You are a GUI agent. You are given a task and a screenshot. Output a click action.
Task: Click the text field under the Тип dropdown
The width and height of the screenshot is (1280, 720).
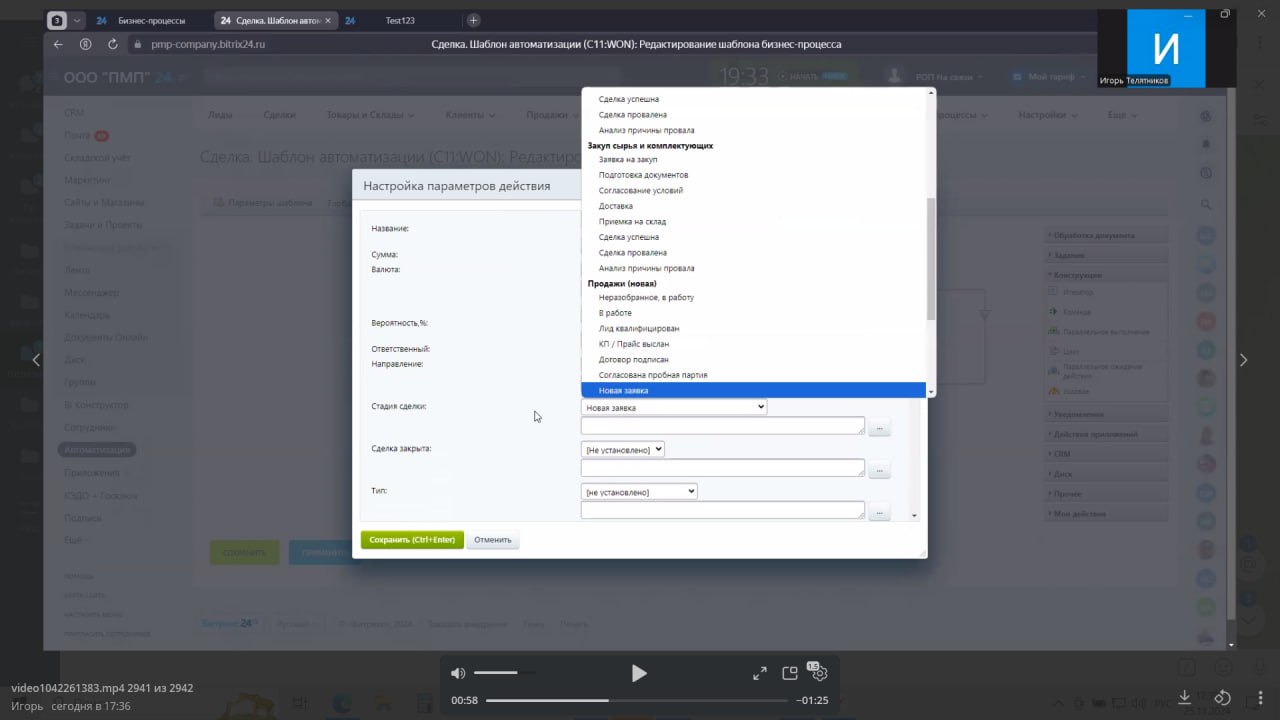pos(723,510)
